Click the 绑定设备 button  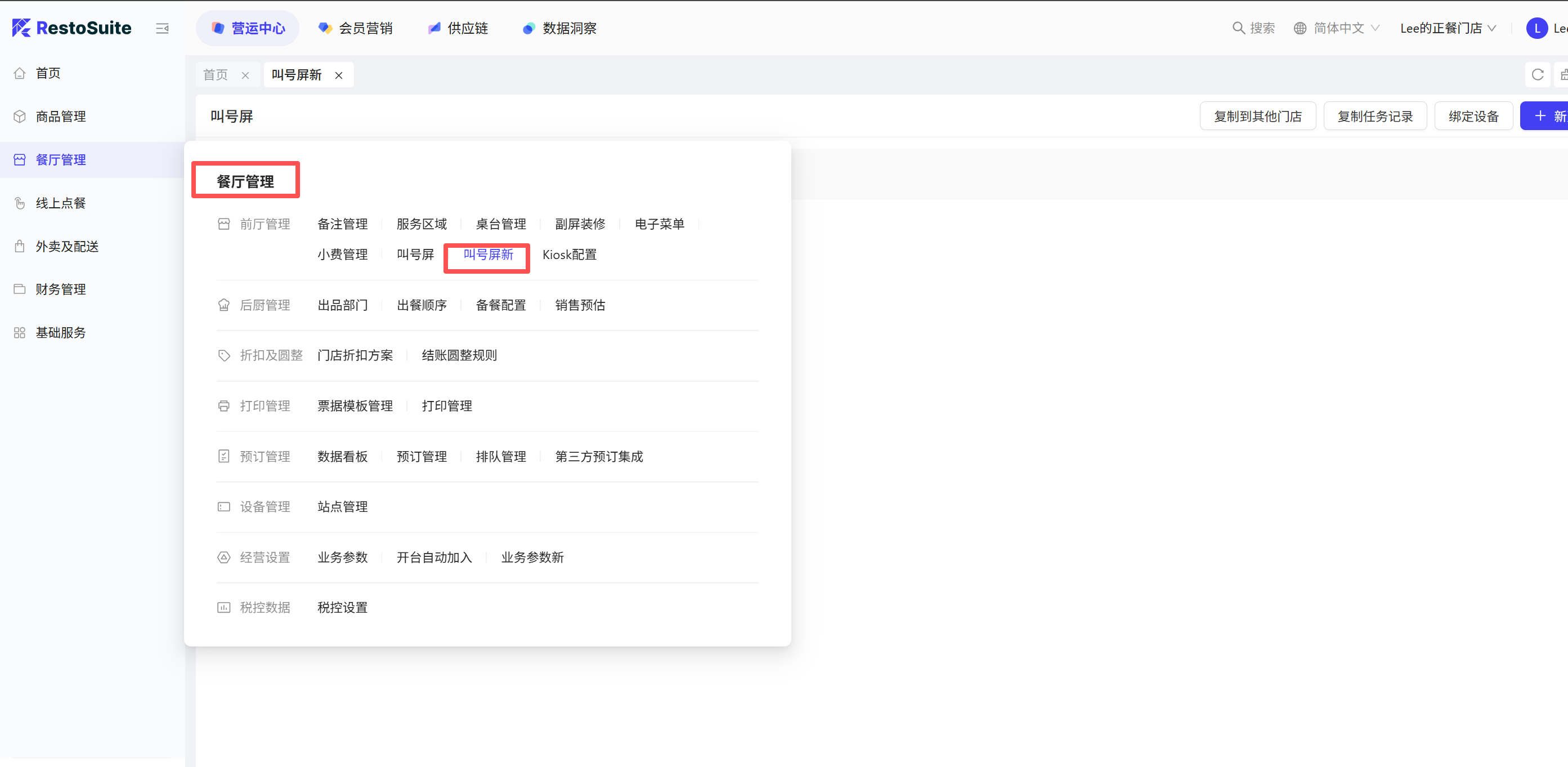tap(1473, 117)
